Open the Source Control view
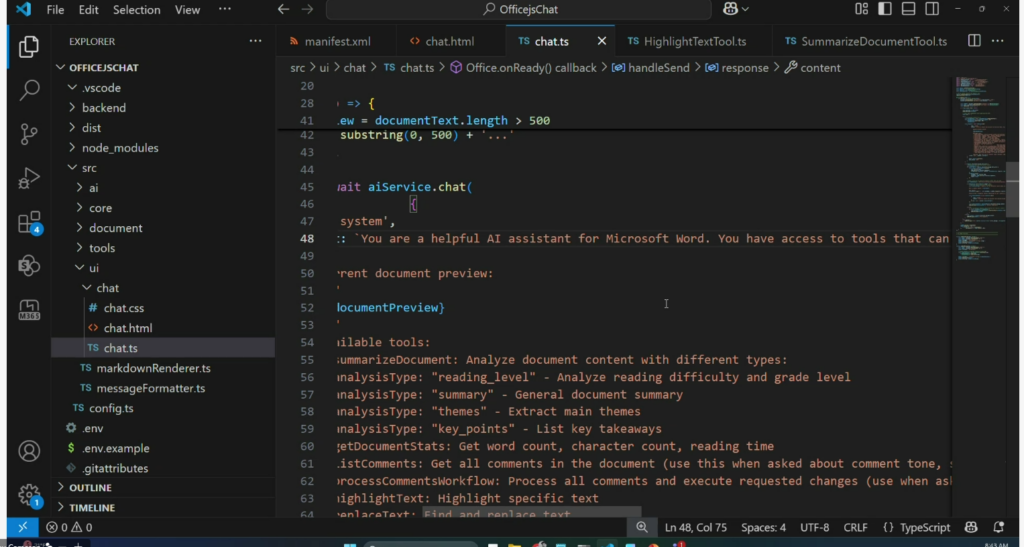The image size is (1024, 547). pos(29,133)
